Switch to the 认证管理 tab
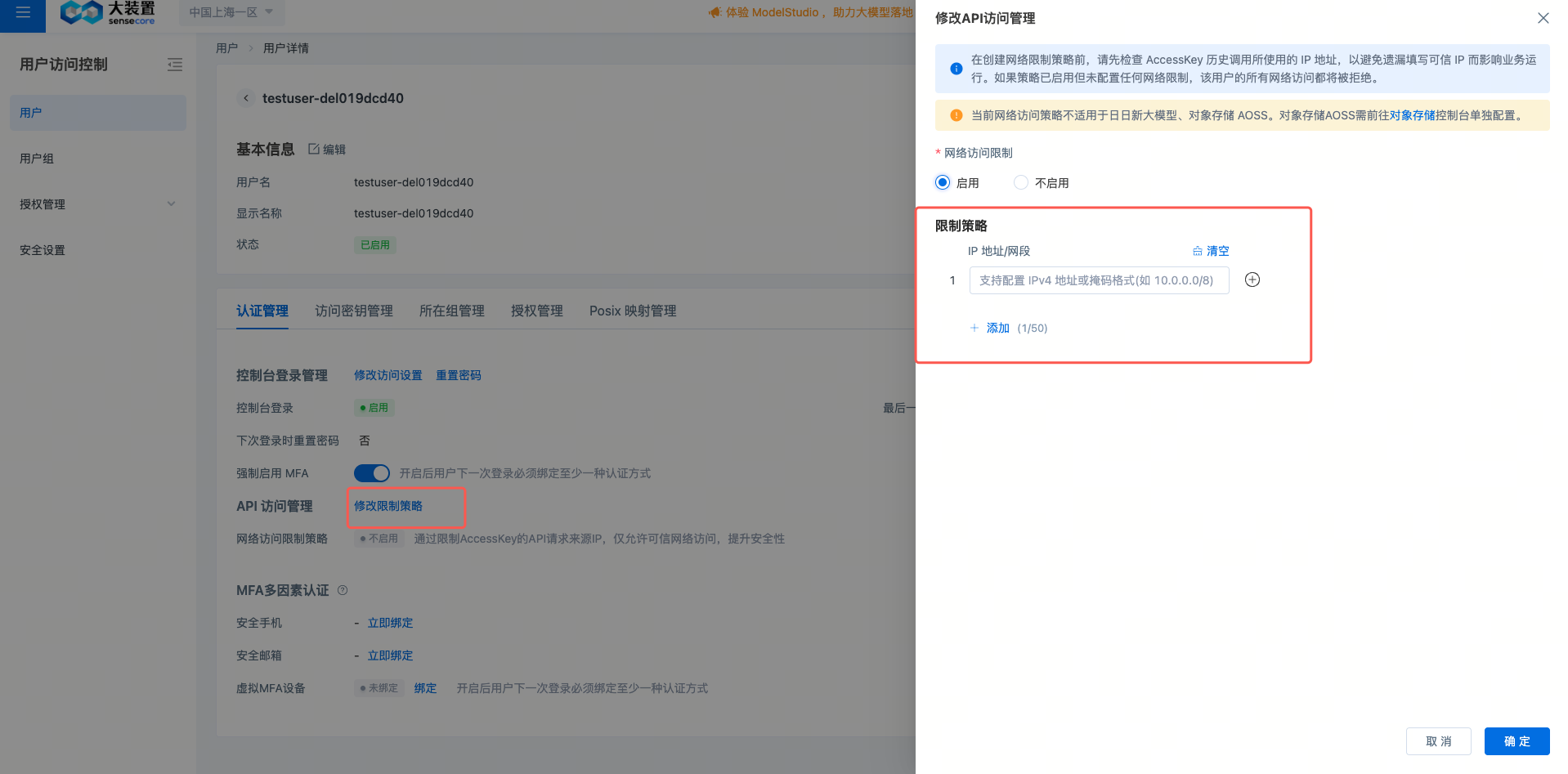1568x774 pixels. [x=262, y=311]
